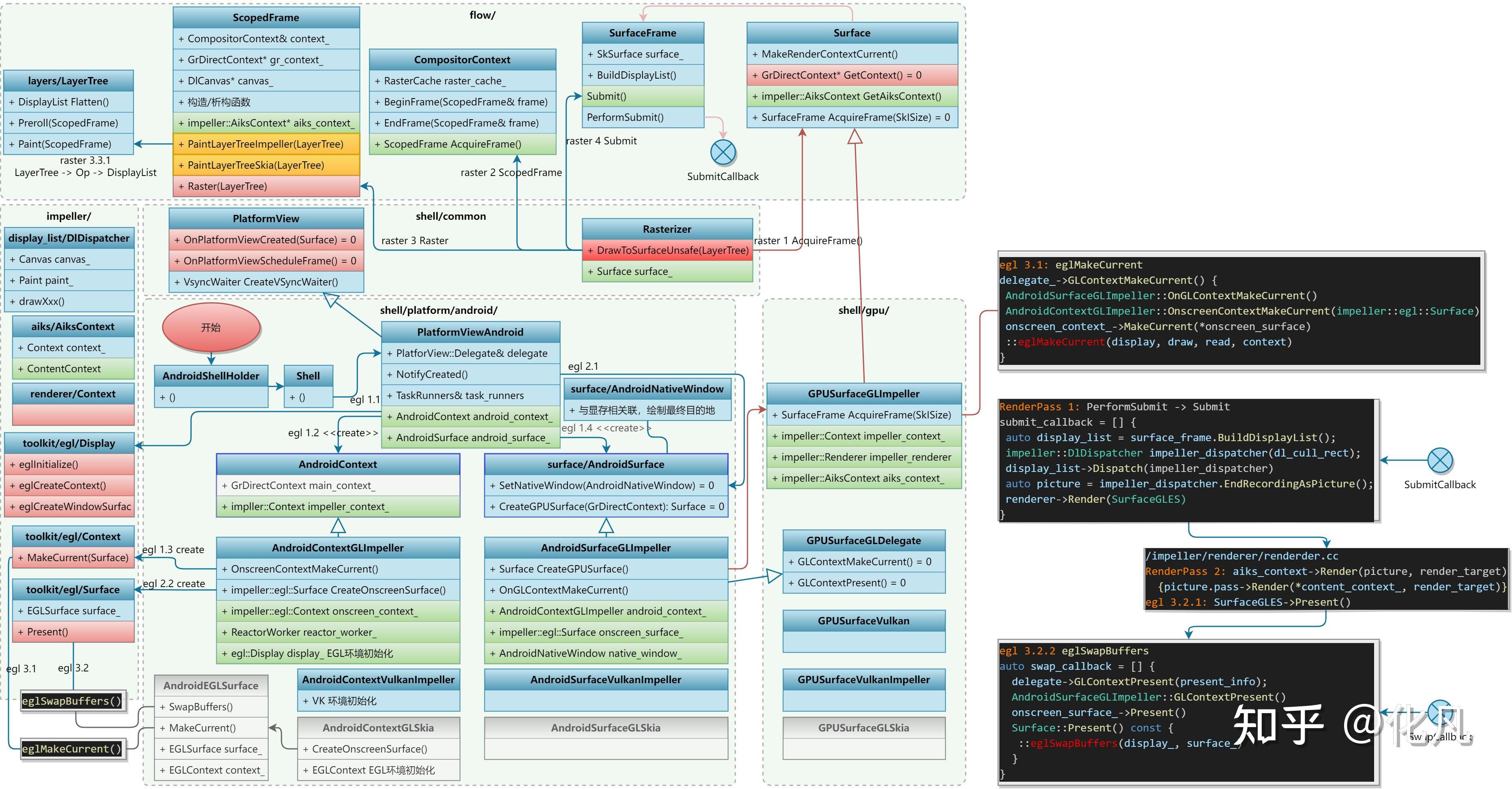The image size is (1512, 789).
Task: Click the PaintLayerTreeImpeller(LayerTree) row
Action: point(266,144)
